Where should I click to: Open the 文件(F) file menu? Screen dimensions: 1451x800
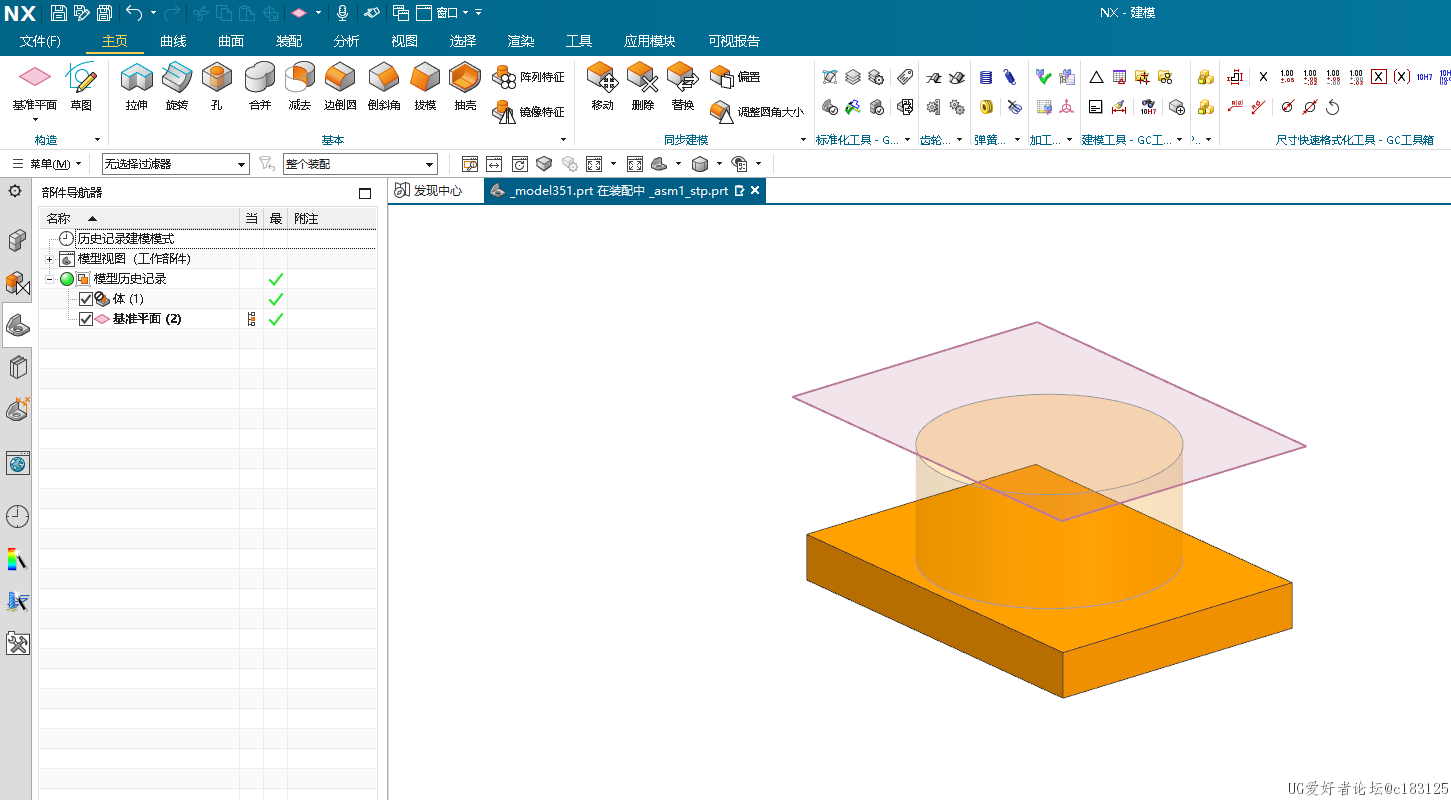pos(40,41)
